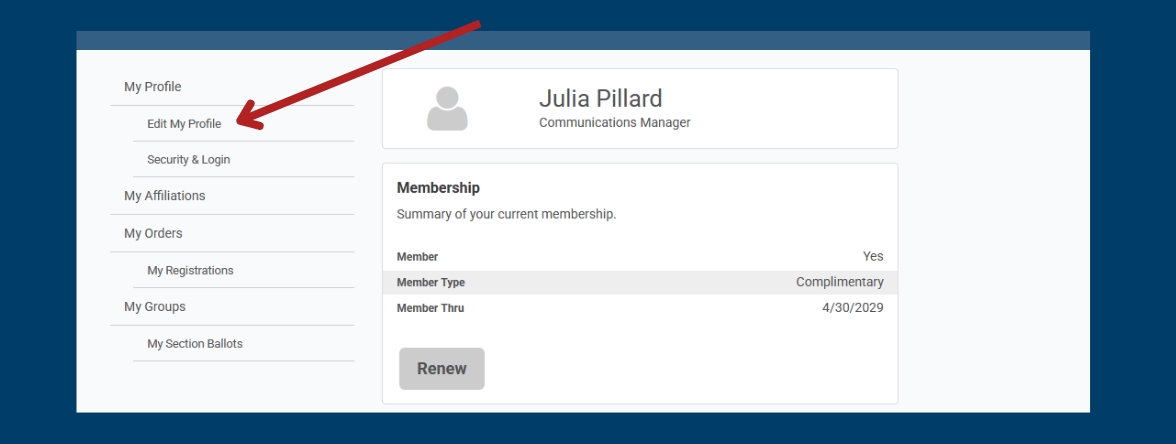Screen dimensions: 1176x444
Task: Click the Communications Manager job title
Action: pyautogui.click(x=614, y=123)
